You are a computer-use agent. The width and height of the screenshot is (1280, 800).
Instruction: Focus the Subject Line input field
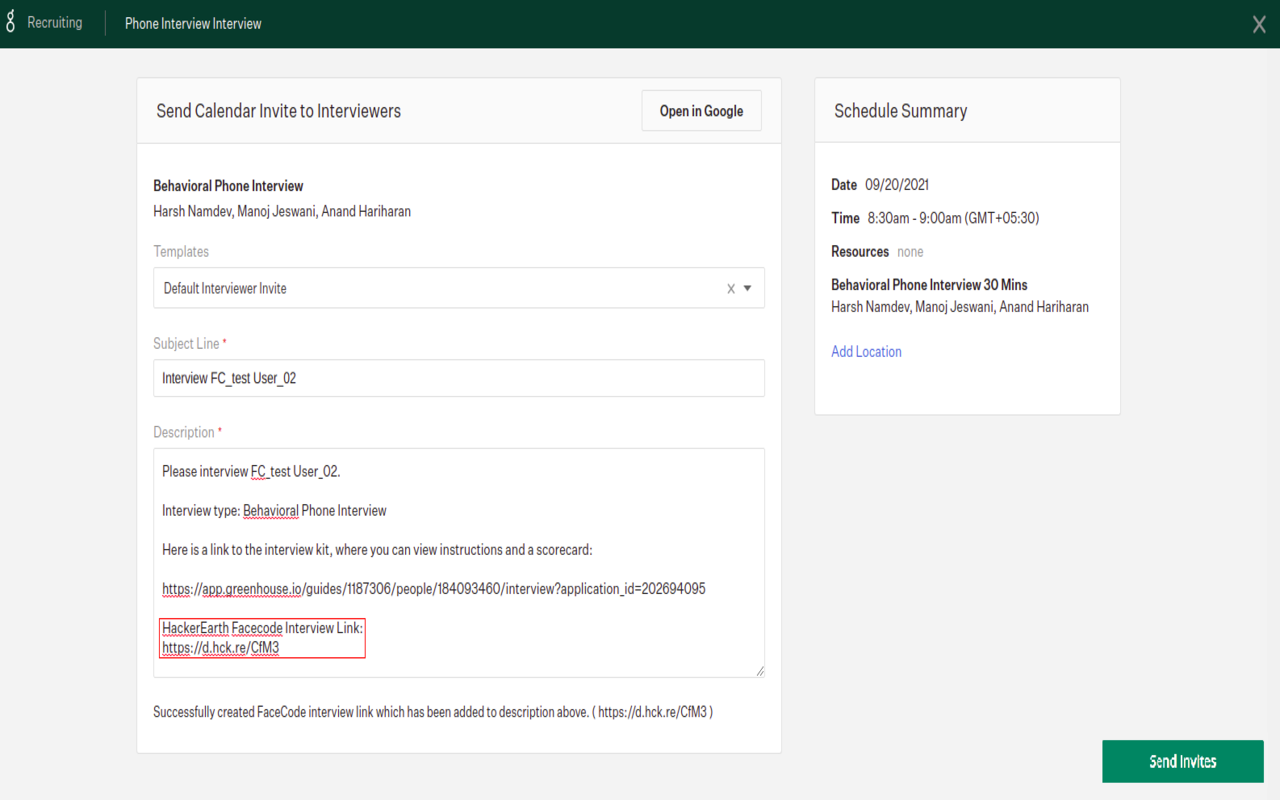click(459, 378)
